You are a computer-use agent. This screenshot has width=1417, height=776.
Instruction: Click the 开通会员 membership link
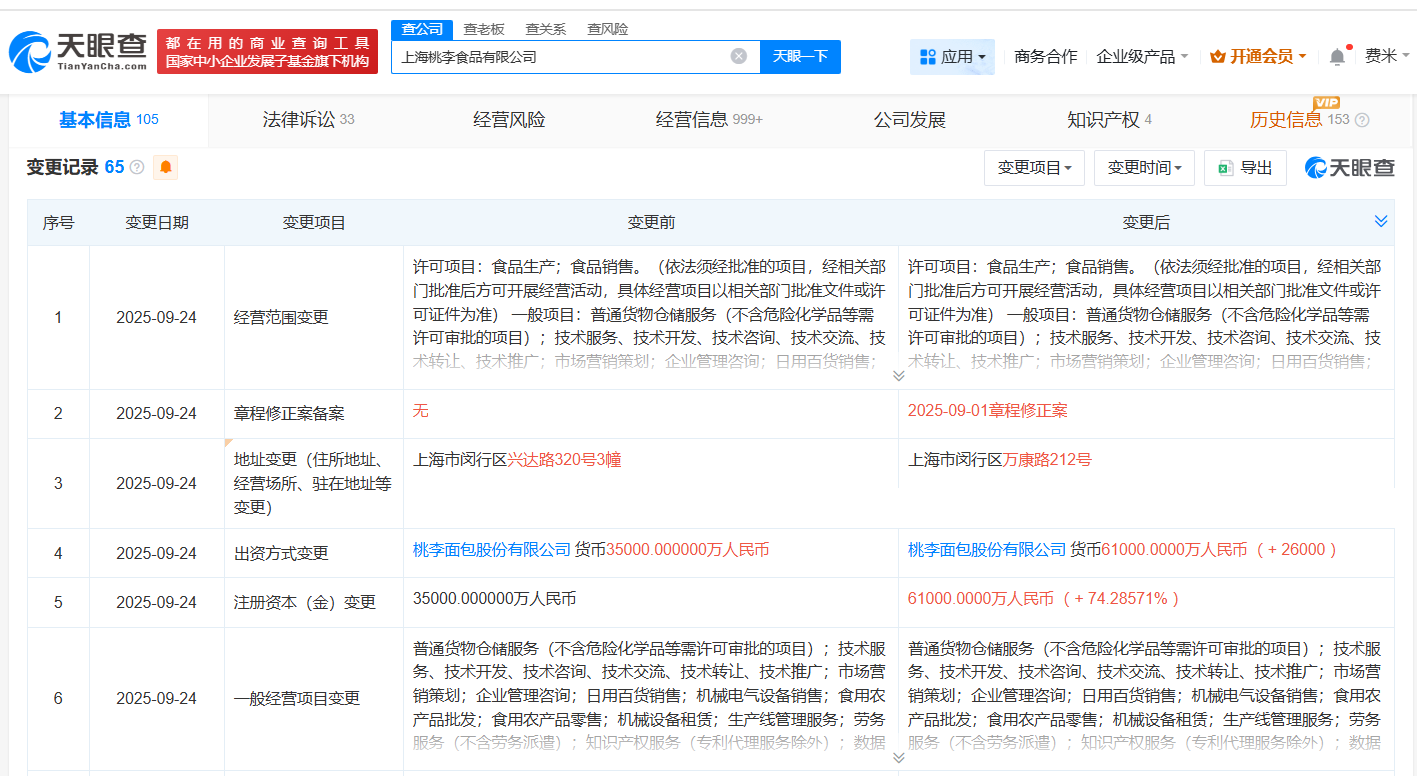pos(1258,57)
